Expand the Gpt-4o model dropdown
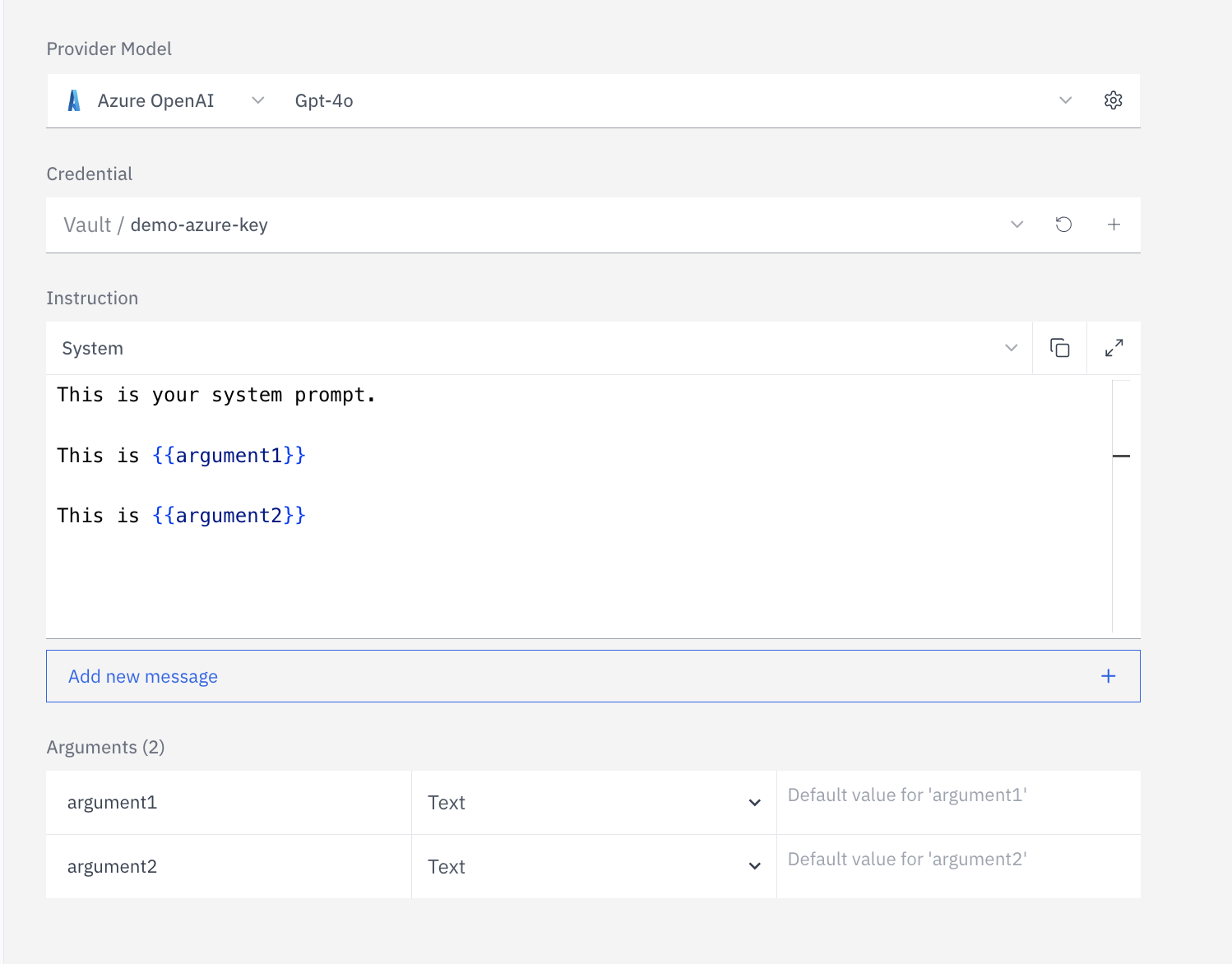Viewport: 1232px width, 964px height. click(1065, 100)
